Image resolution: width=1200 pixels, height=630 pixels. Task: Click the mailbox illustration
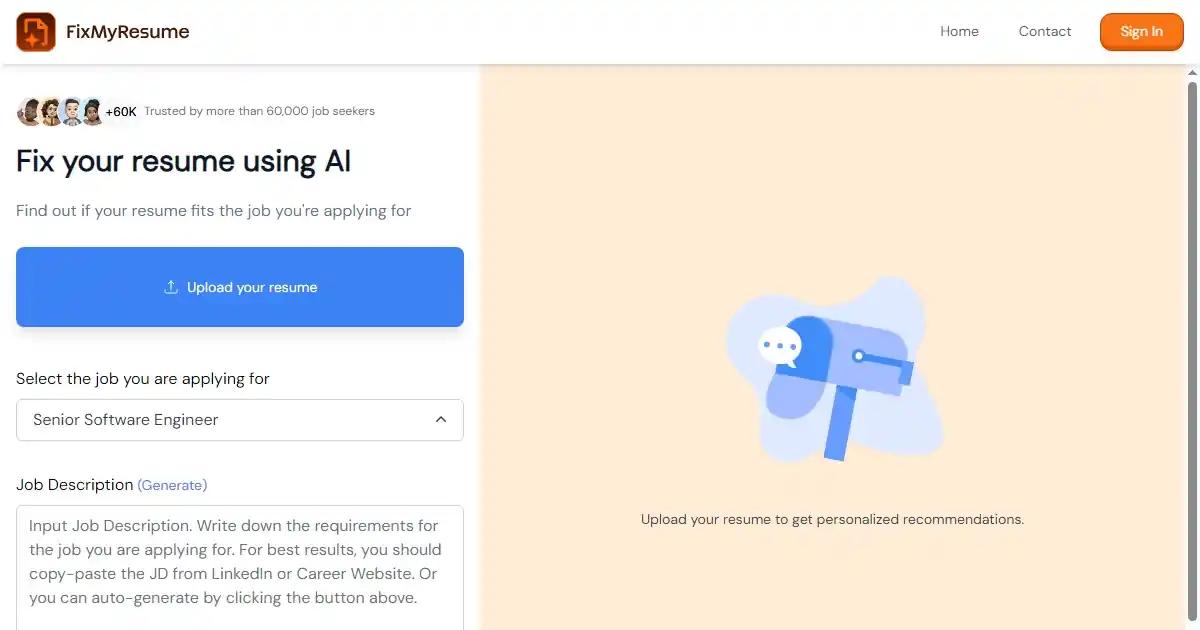(833, 370)
